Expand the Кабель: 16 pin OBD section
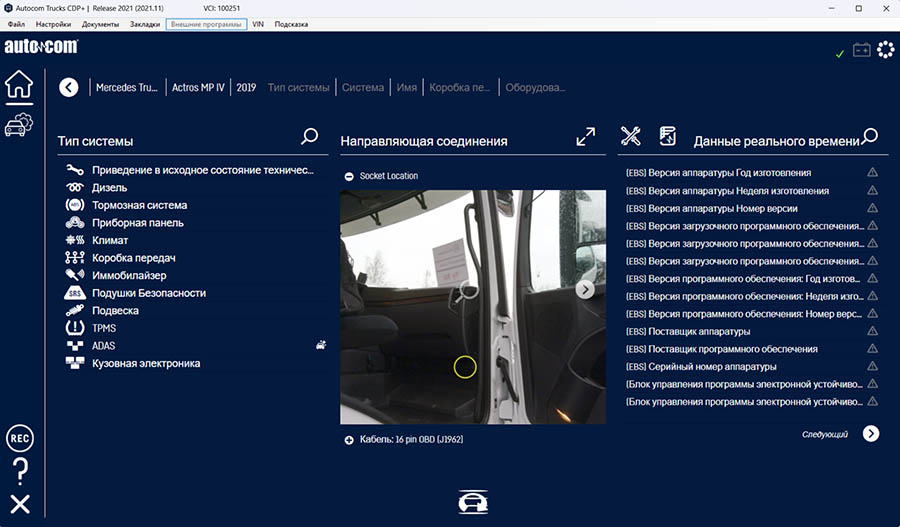This screenshot has height=527, width=900. (349, 440)
